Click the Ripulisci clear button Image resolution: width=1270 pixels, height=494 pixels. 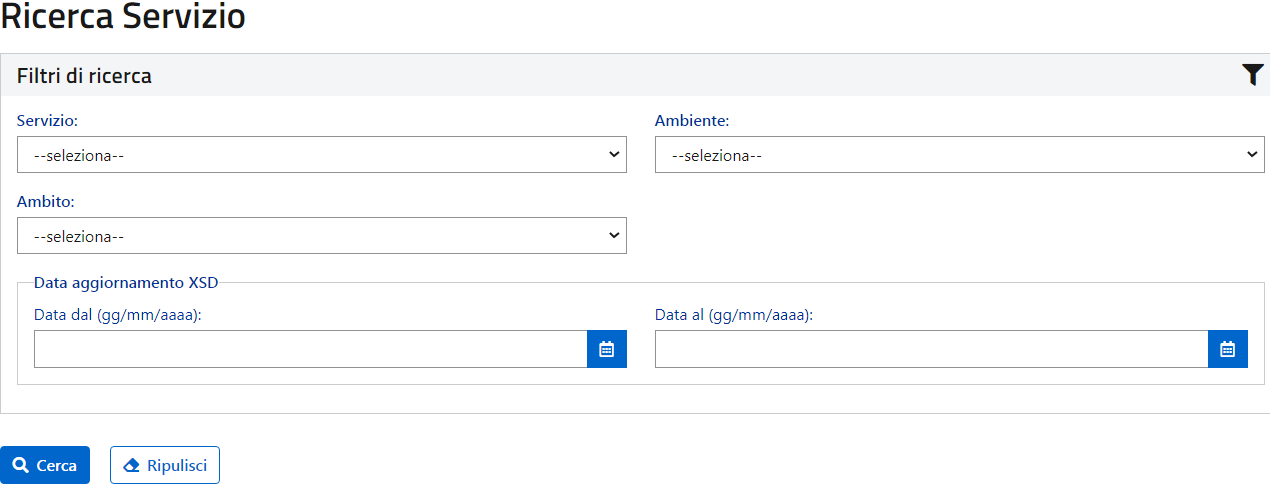(x=165, y=465)
